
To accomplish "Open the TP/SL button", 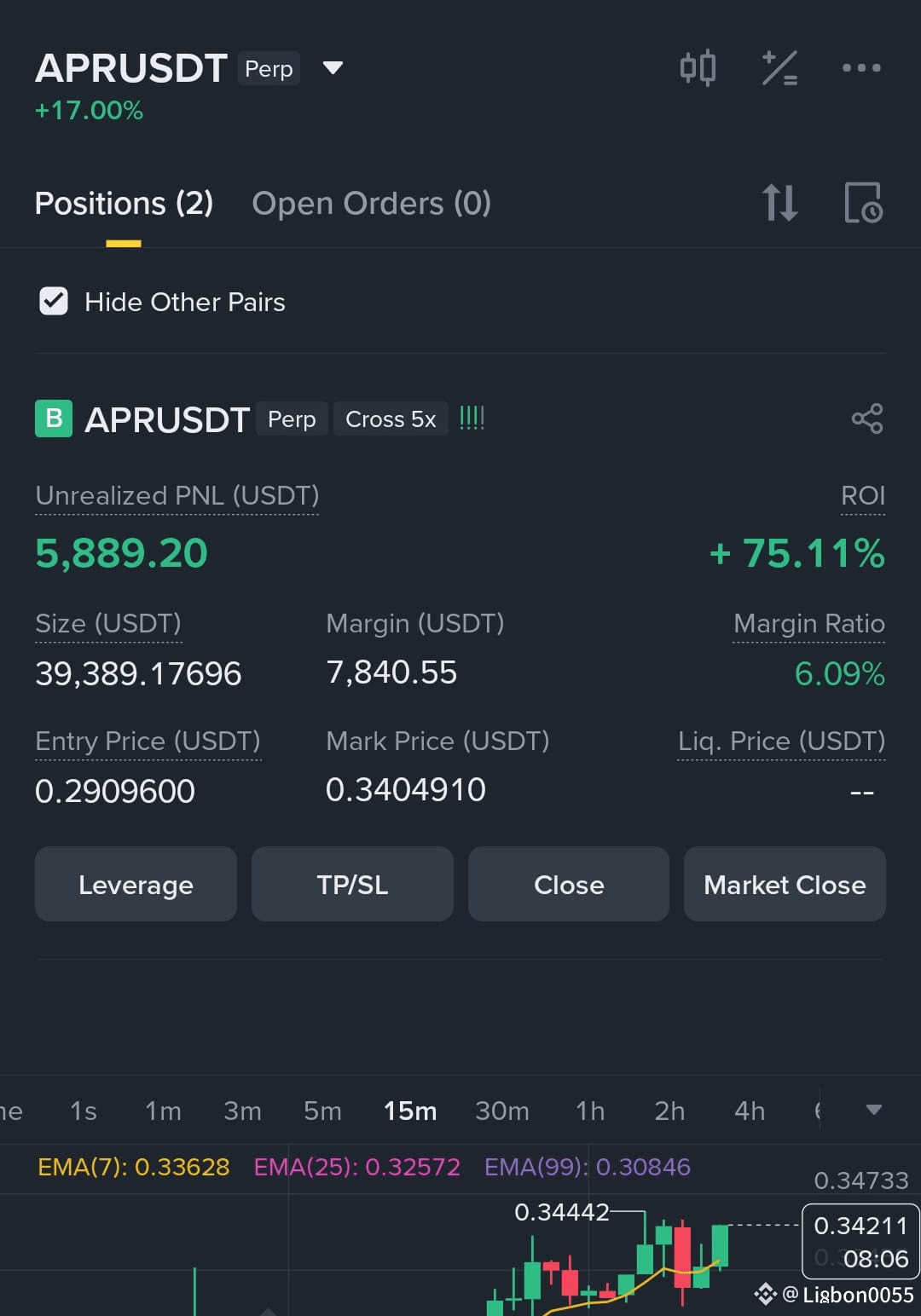I will tap(352, 884).
